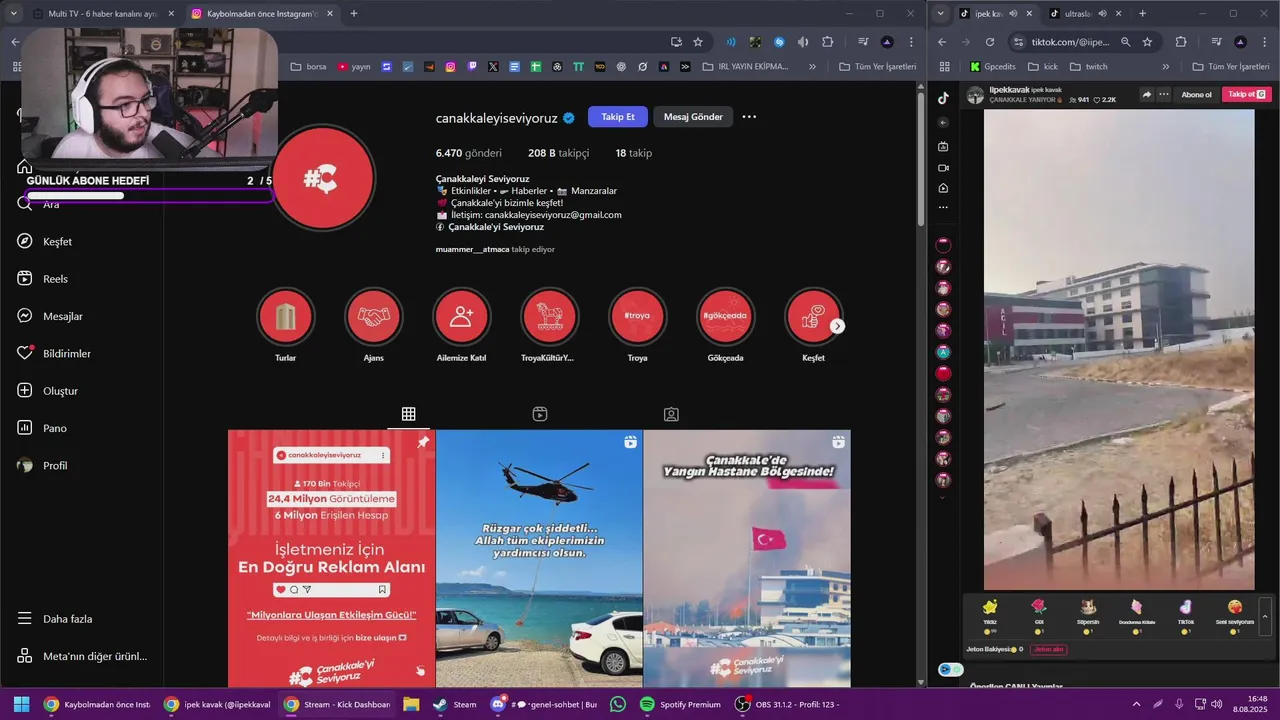Open Bildirimler notifications in sidebar

pyautogui.click(x=54, y=354)
